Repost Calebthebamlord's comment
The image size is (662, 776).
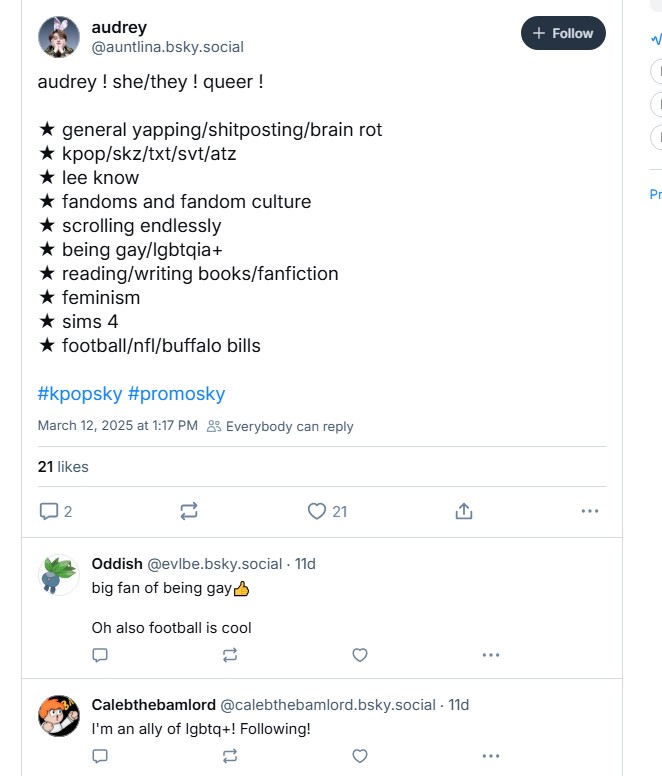[x=230, y=756]
